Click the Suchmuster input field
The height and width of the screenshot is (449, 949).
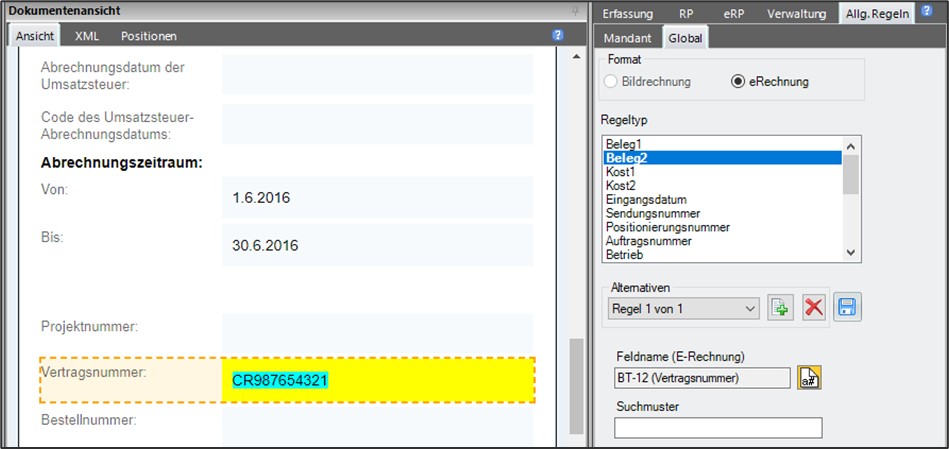pyautogui.click(x=718, y=427)
